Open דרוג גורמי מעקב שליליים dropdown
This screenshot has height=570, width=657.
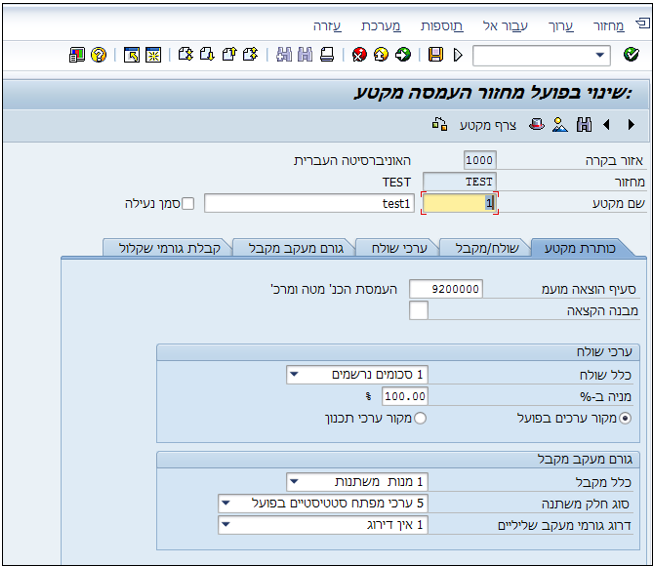pos(226,524)
